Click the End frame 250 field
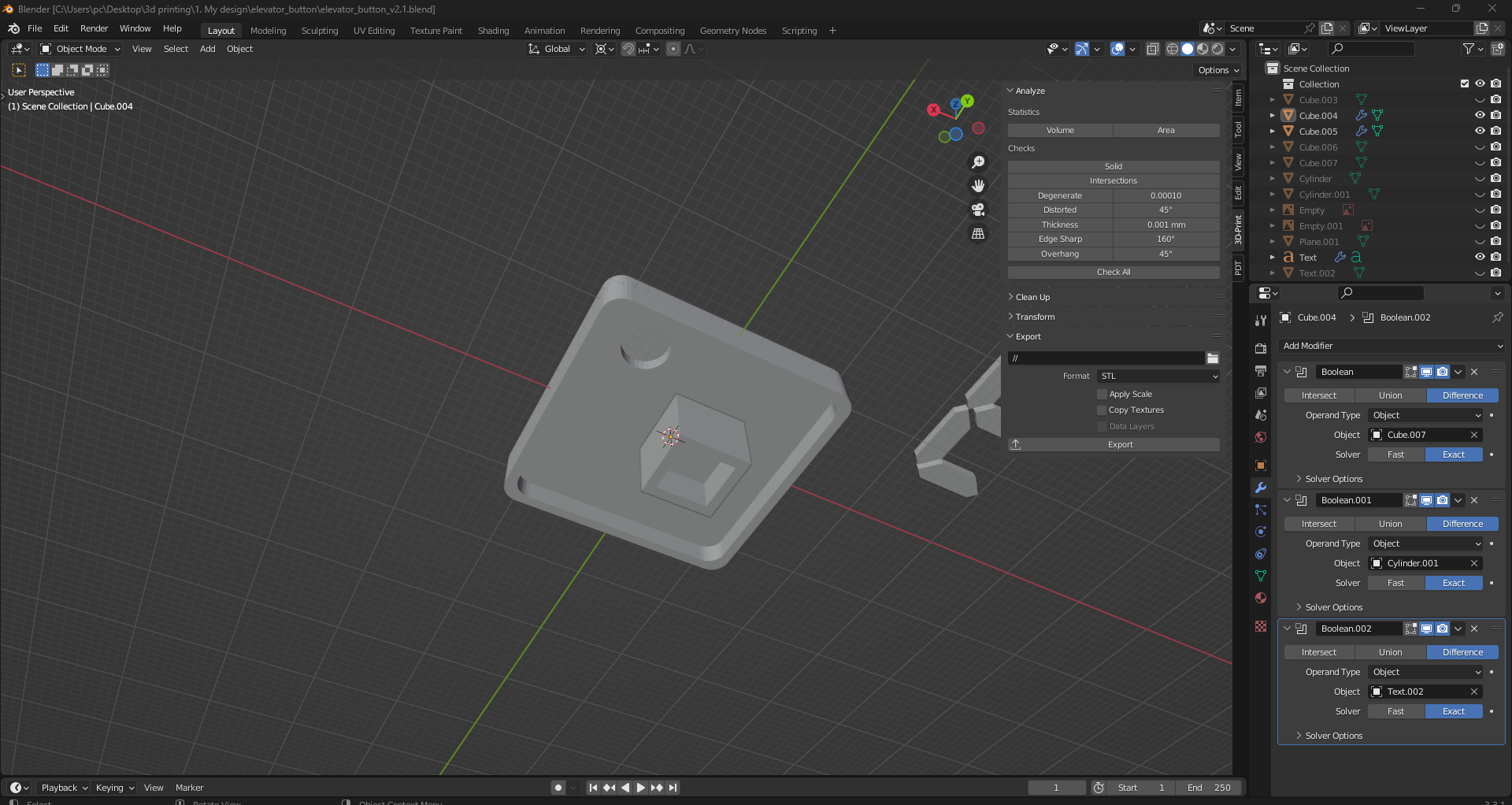 click(x=1209, y=788)
